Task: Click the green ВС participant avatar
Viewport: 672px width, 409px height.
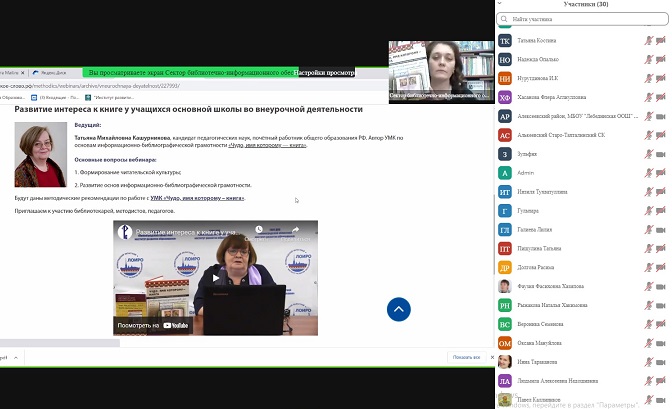Action: [x=505, y=324]
